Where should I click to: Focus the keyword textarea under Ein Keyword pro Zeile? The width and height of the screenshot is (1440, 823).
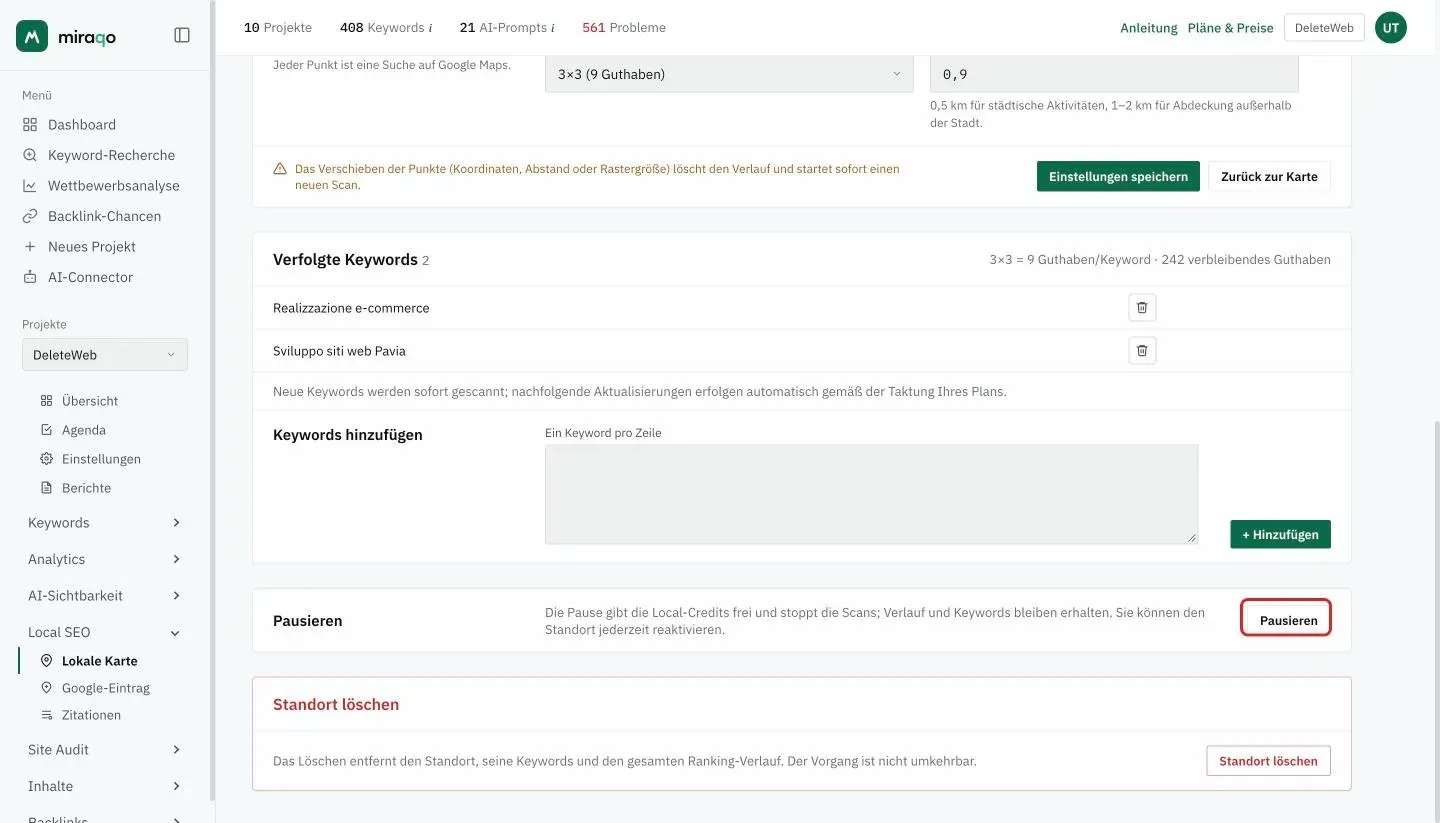coord(871,494)
